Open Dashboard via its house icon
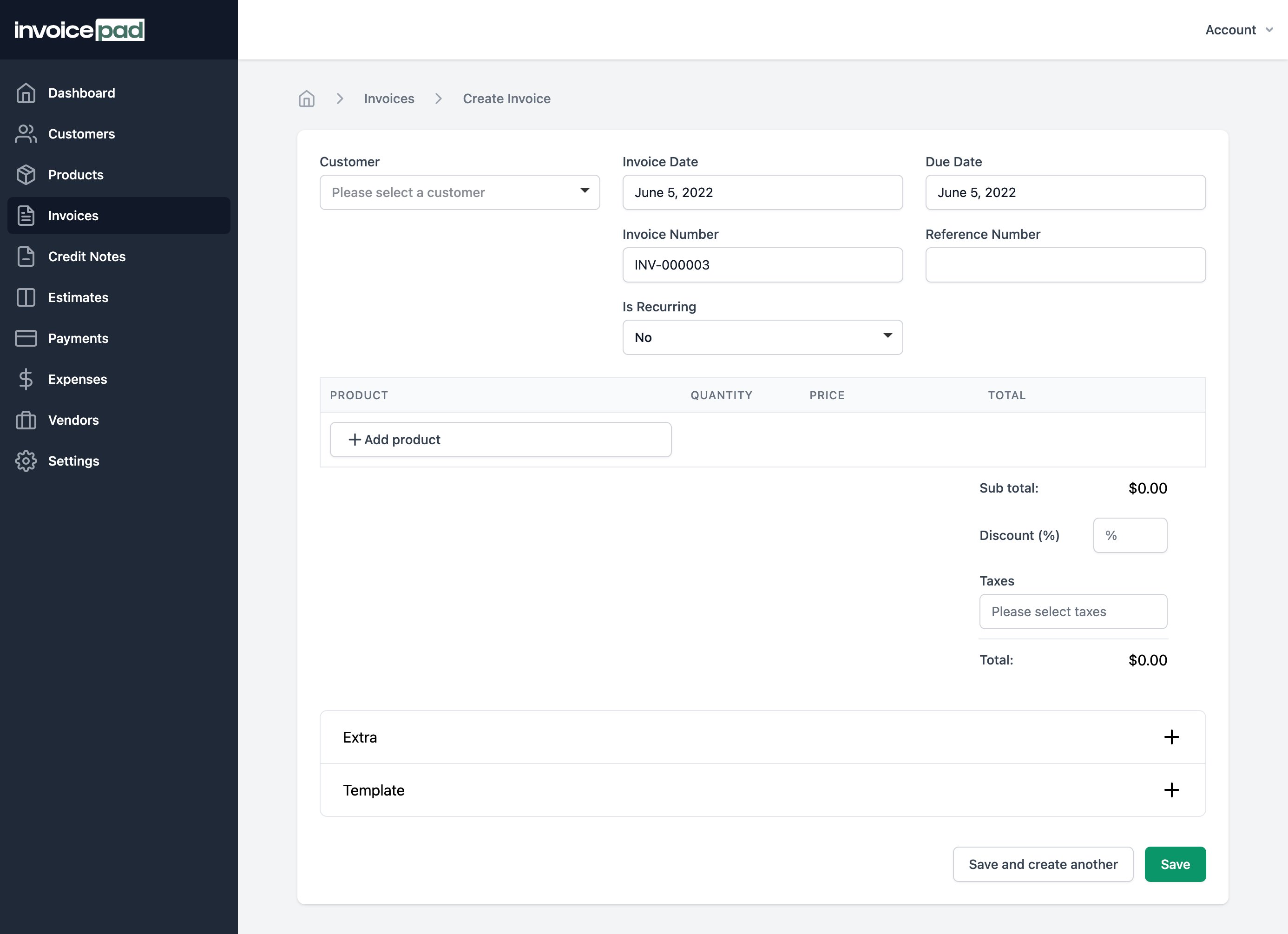This screenshot has height=934, width=1288. tap(26, 93)
